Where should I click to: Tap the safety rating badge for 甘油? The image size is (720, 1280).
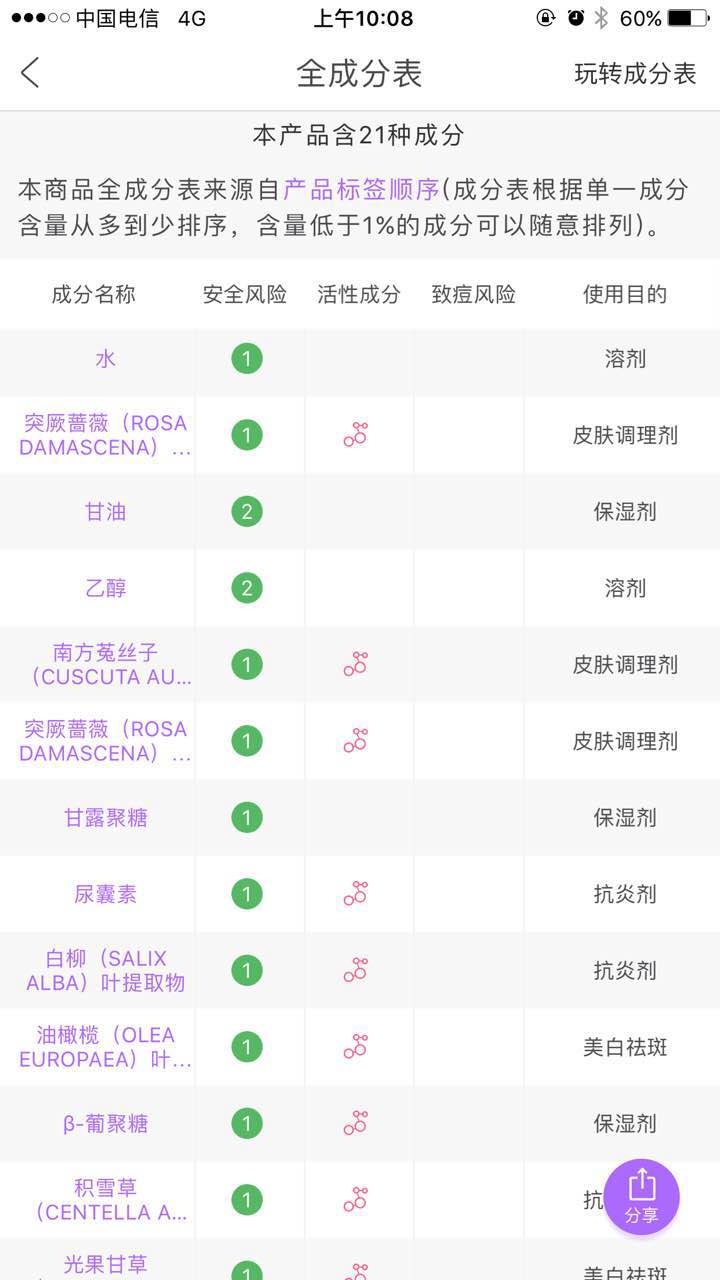click(x=247, y=512)
